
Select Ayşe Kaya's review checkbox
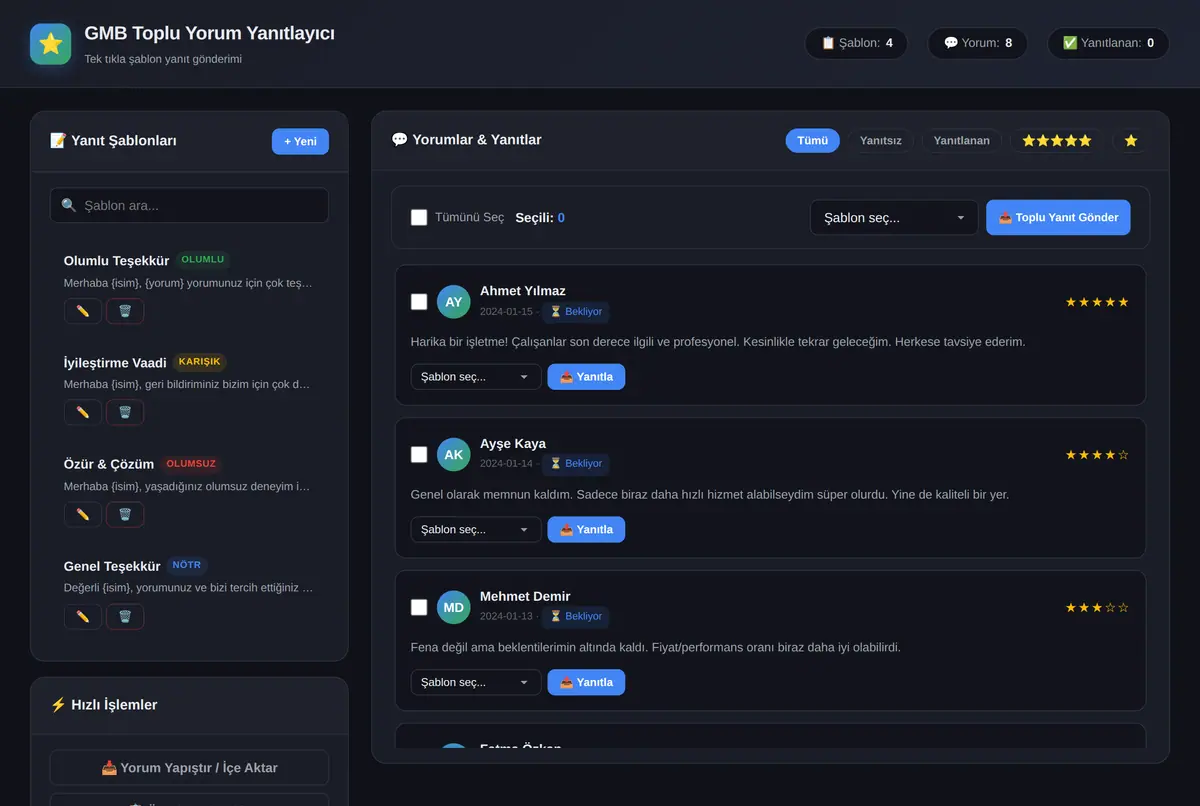point(419,454)
